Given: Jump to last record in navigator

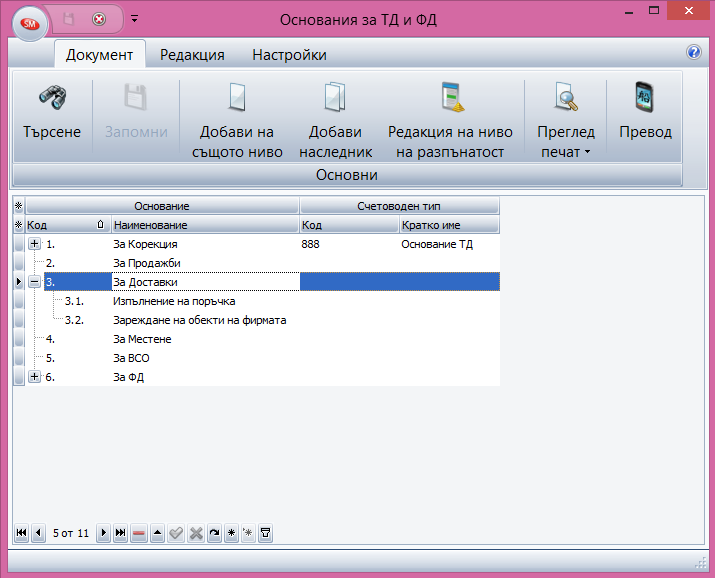Looking at the screenshot, I should (x=120, y=533).
